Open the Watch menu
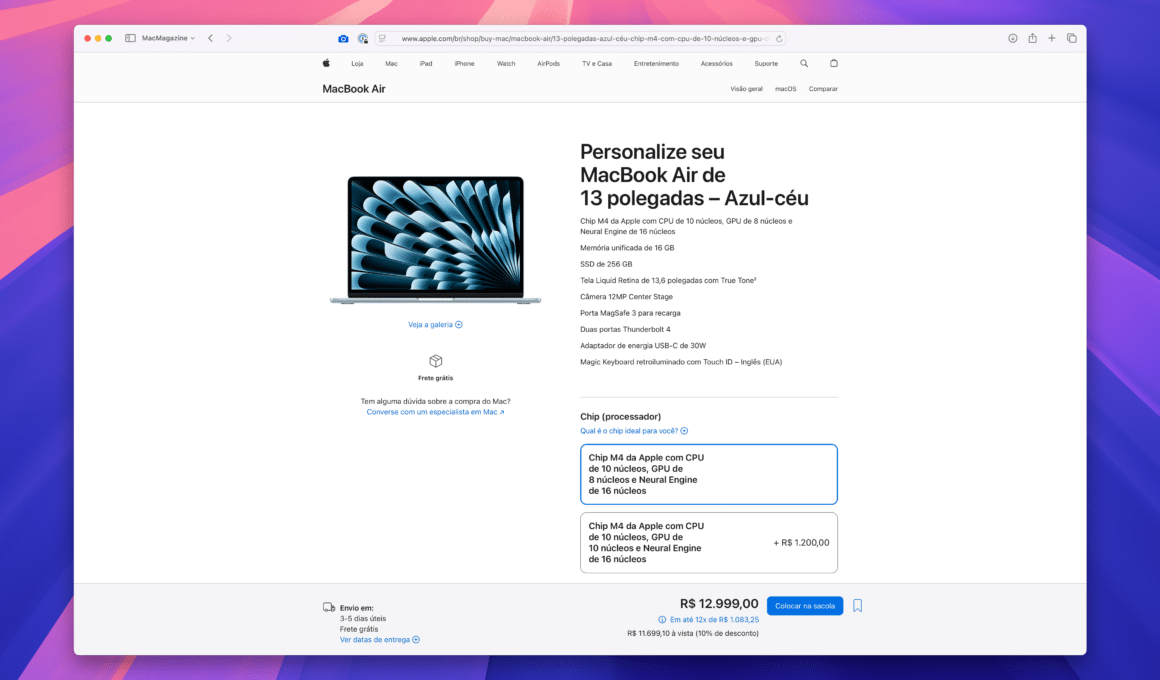1160x680 pixels. (x=506, y=64)
